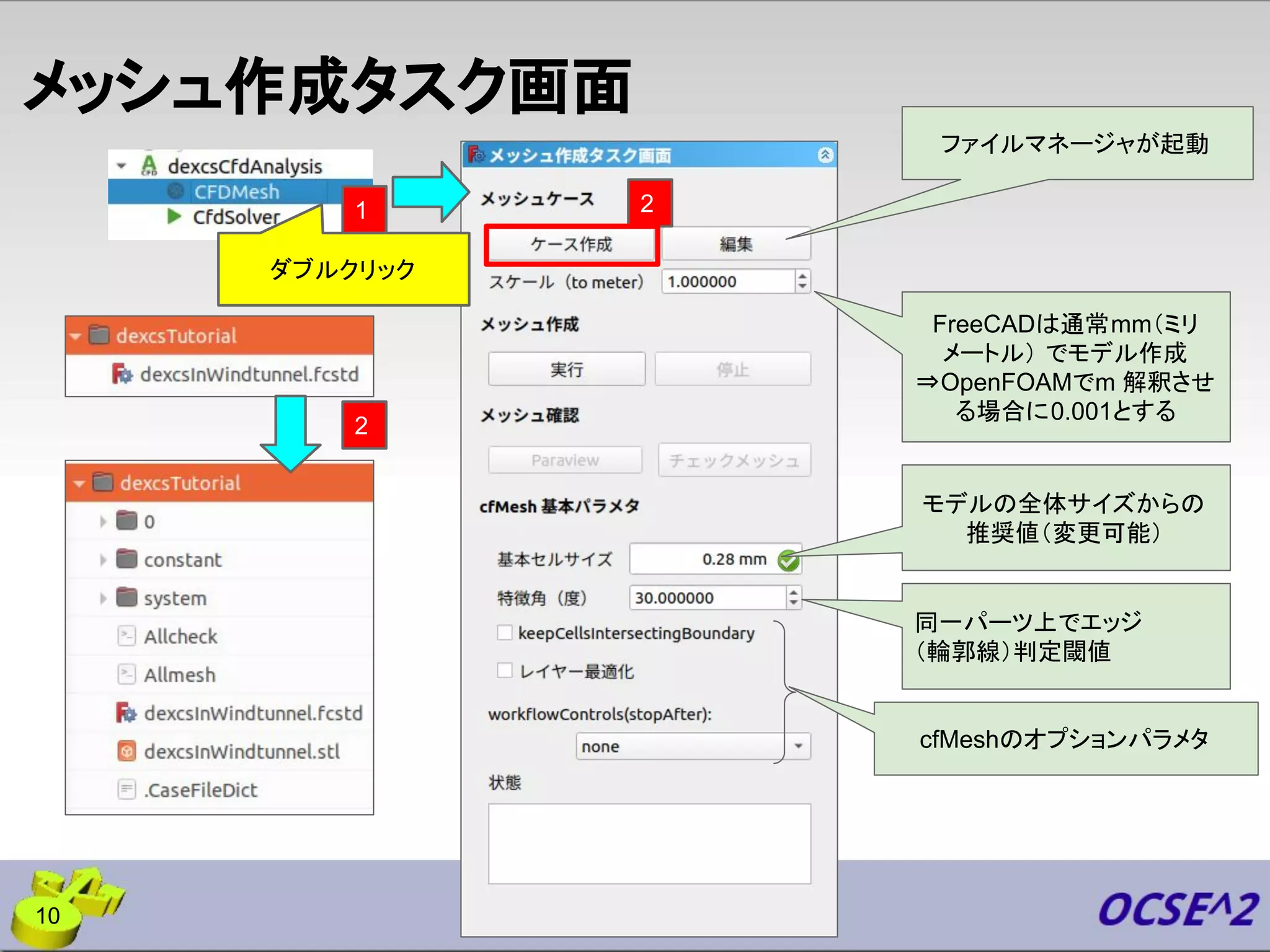Click the scale to meter stepper arrows

click(x=802, y=281)
